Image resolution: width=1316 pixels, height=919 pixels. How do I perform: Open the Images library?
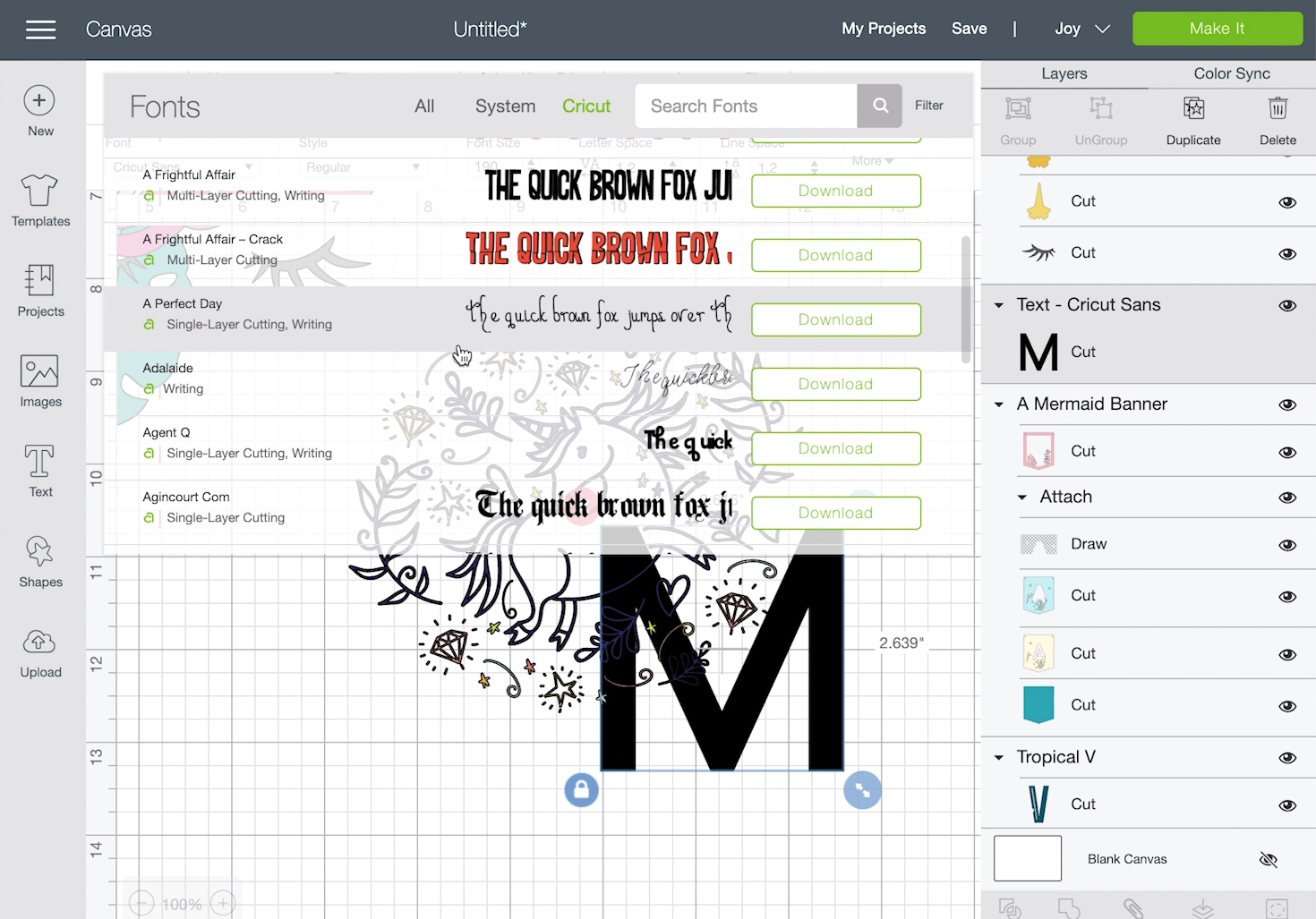click(x=40, y=381)
